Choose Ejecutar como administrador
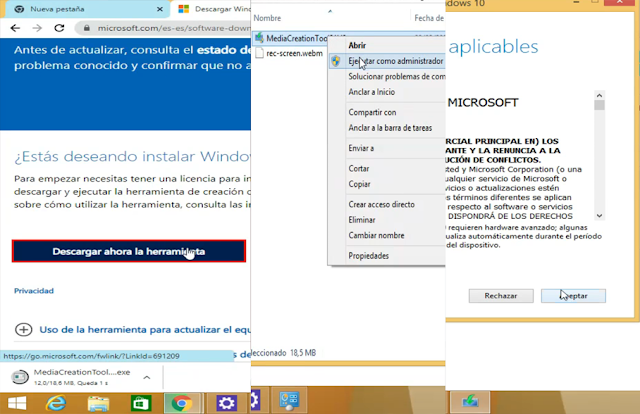 387,61
